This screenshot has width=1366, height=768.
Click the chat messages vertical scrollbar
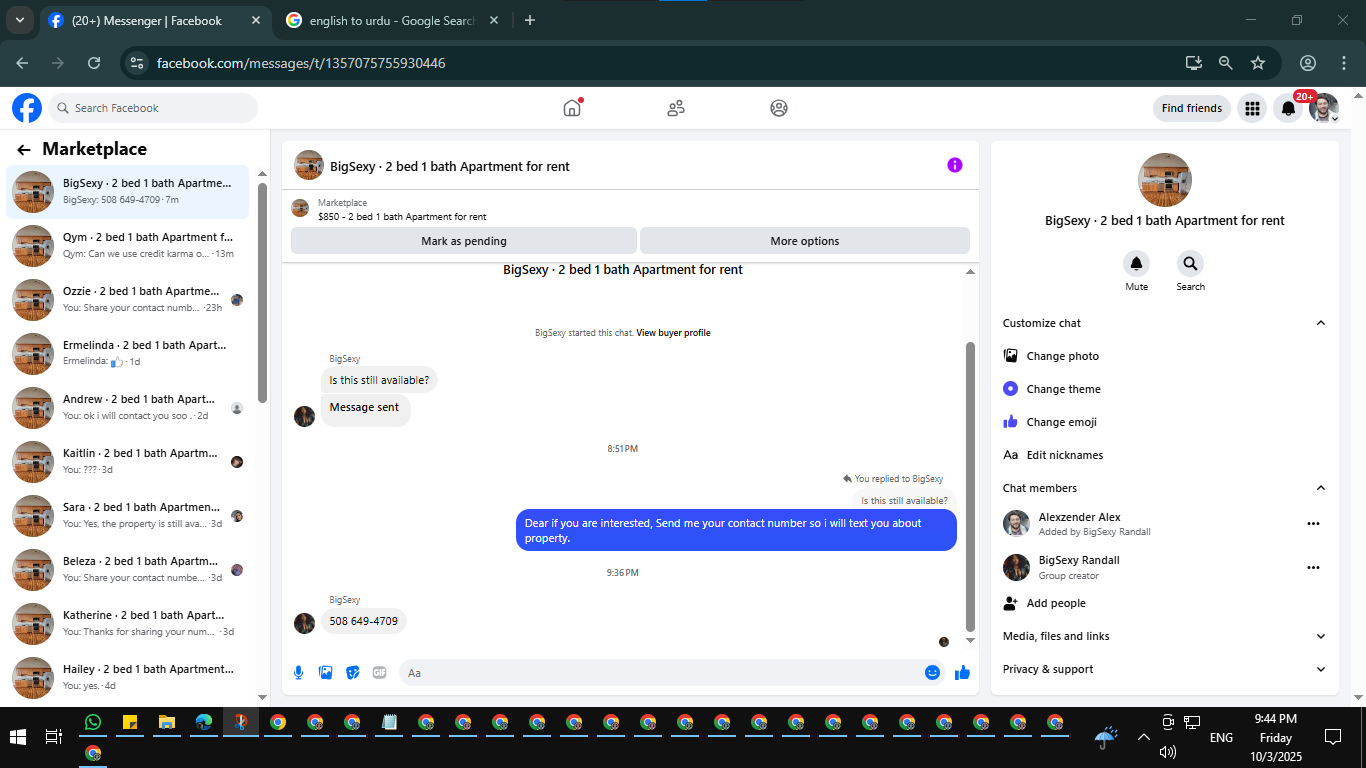(x=969, y=486)
